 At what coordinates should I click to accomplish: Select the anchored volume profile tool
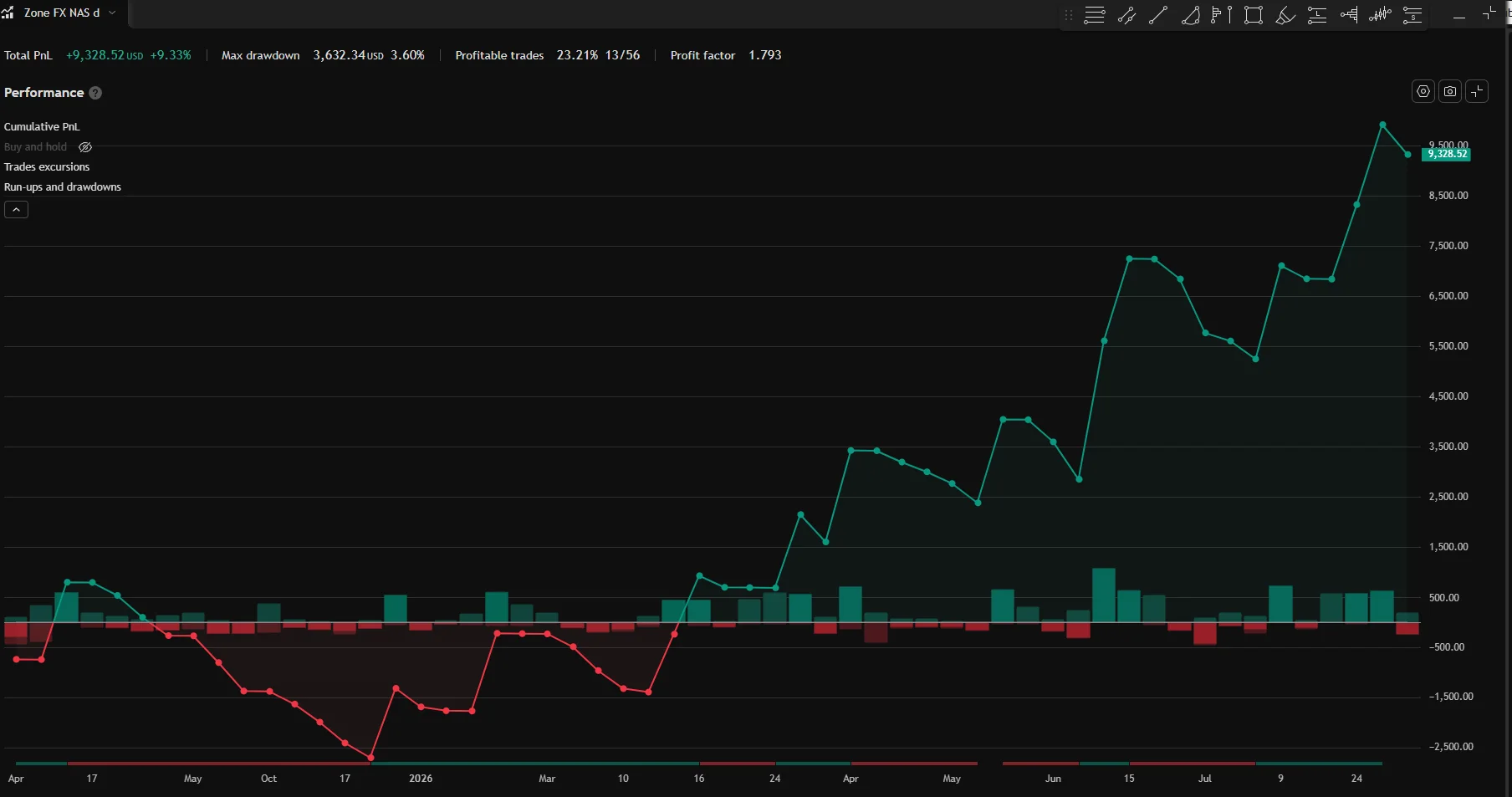[x=1349, y=15]
